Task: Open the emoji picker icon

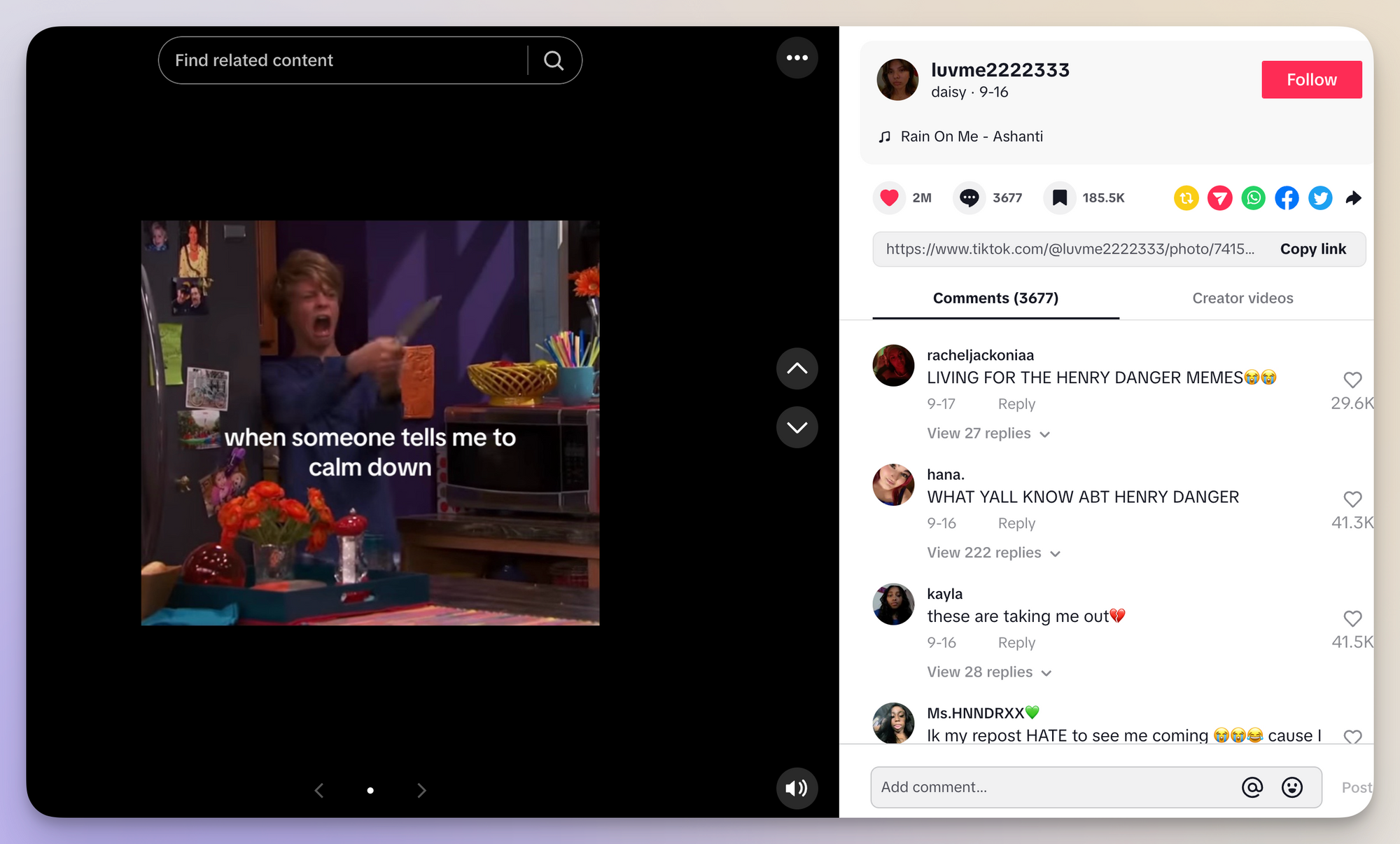Action: point(1291,787)
